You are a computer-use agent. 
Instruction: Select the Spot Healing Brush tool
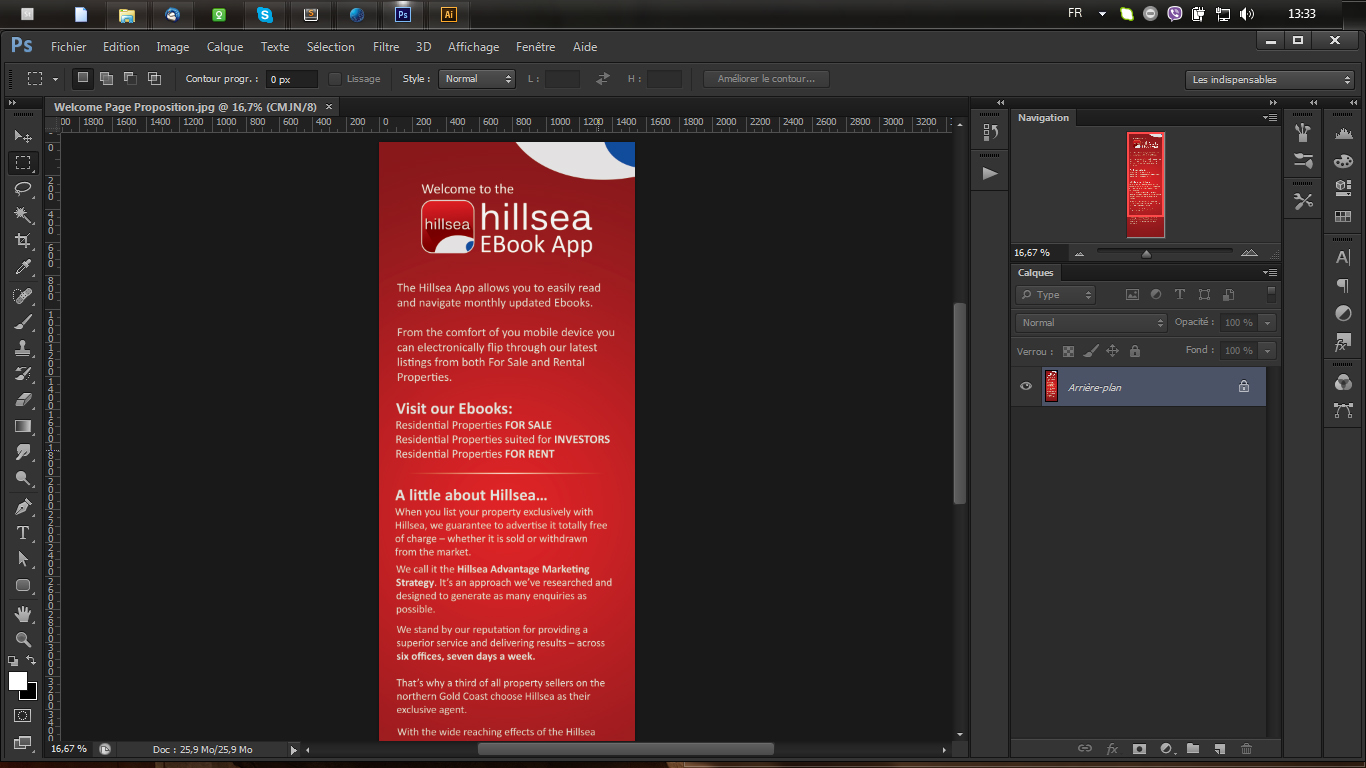(x=23, y=296)
